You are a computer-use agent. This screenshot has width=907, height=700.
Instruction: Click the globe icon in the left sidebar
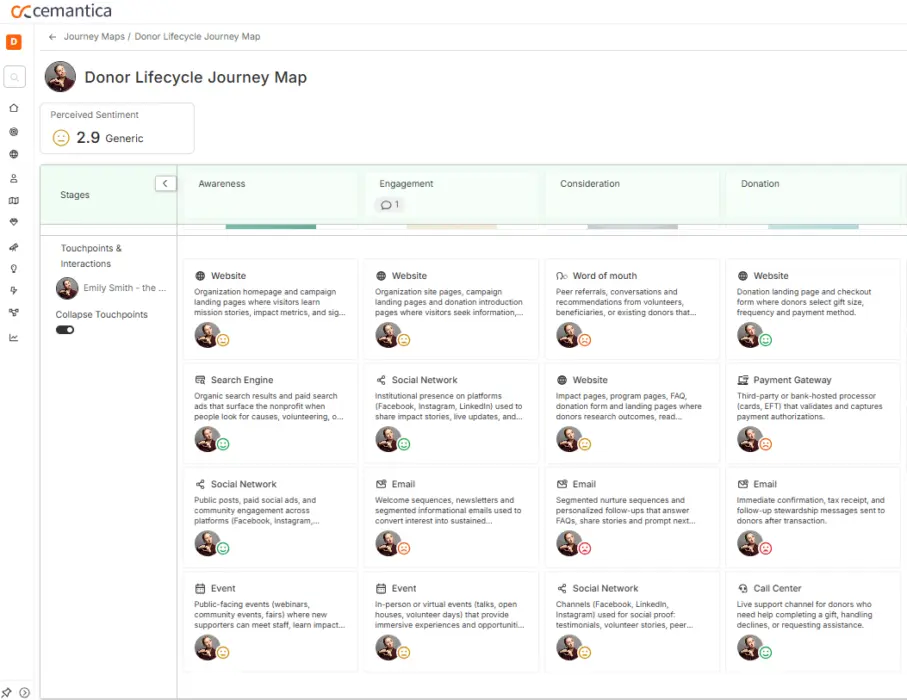[x=13, y=154]
